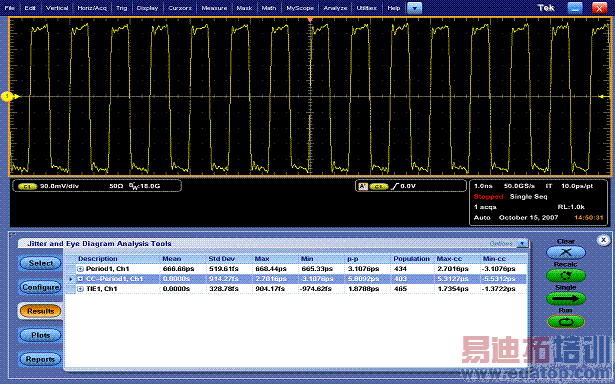This screenshot has width=615, height=384.
Task: Click the 0.0V trigger level readout
Action: (408, 186)
